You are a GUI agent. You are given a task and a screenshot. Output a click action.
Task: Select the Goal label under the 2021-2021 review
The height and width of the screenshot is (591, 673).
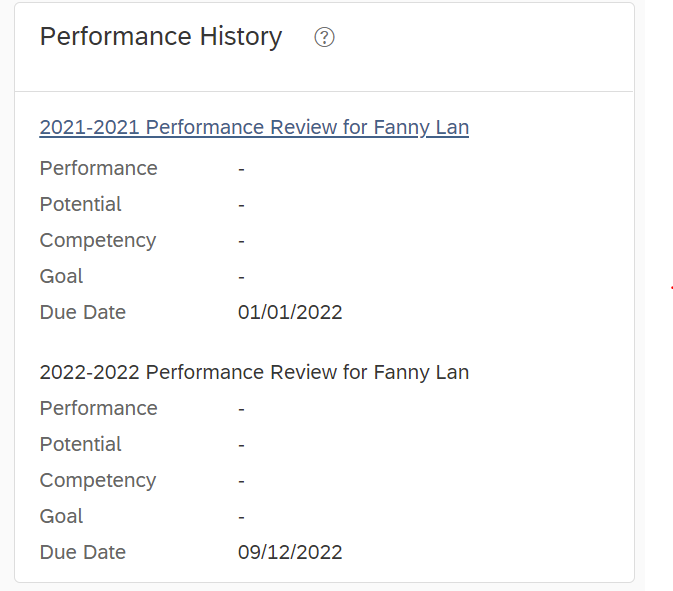coord(61,276)
